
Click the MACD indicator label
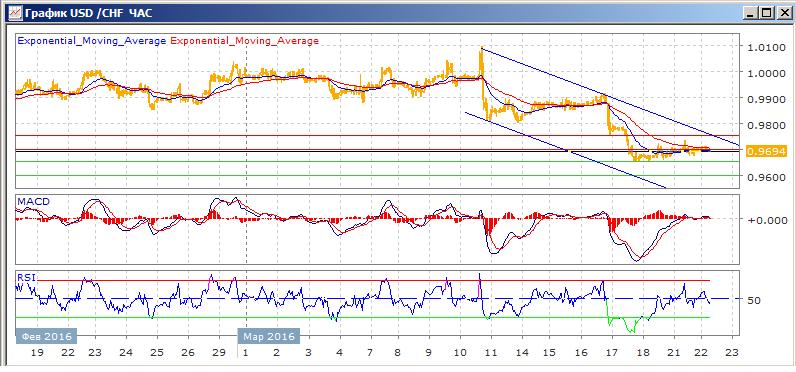(x=34, y=201)
